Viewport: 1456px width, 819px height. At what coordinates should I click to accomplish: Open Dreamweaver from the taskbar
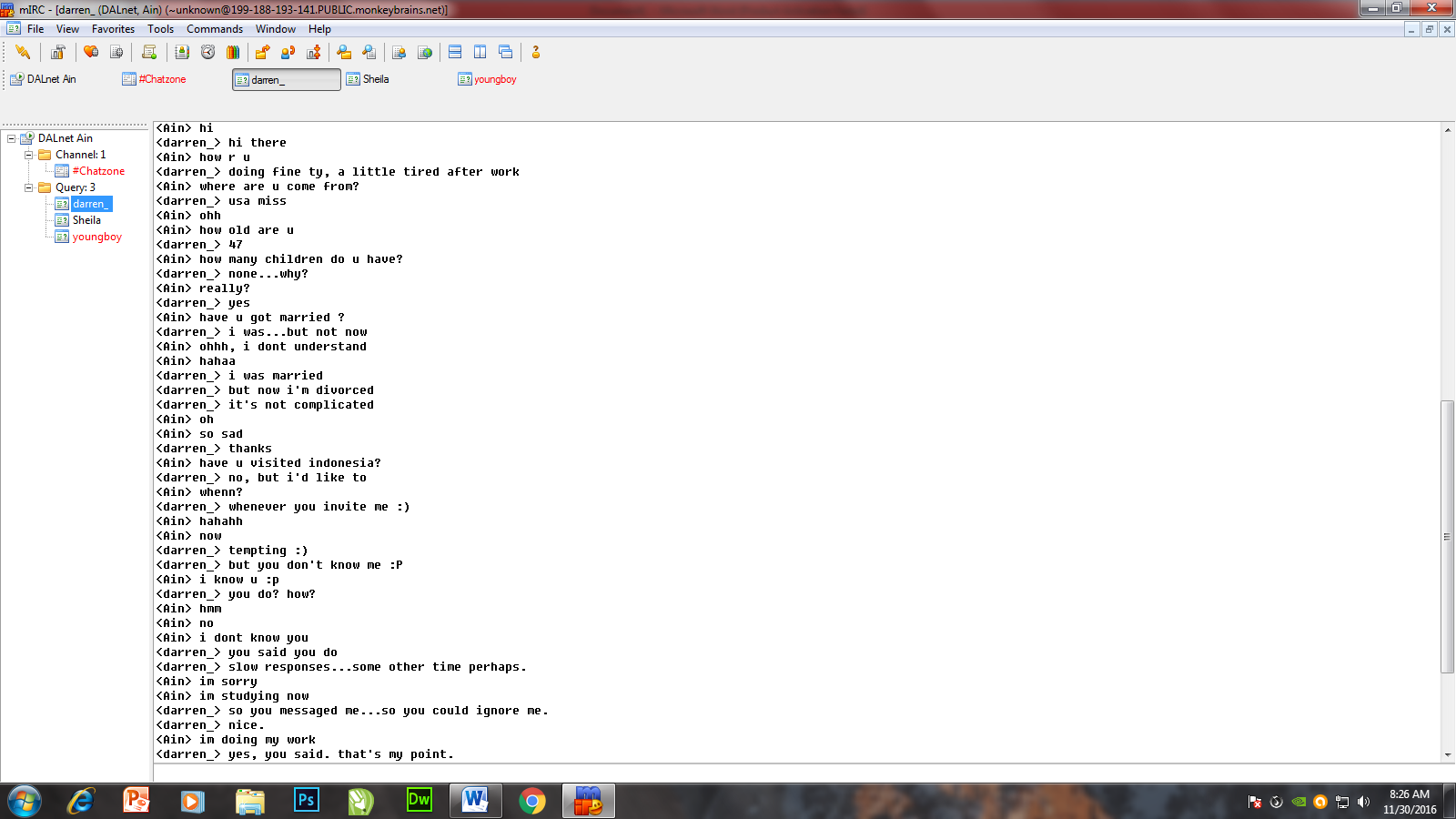(x=420, y=801)
